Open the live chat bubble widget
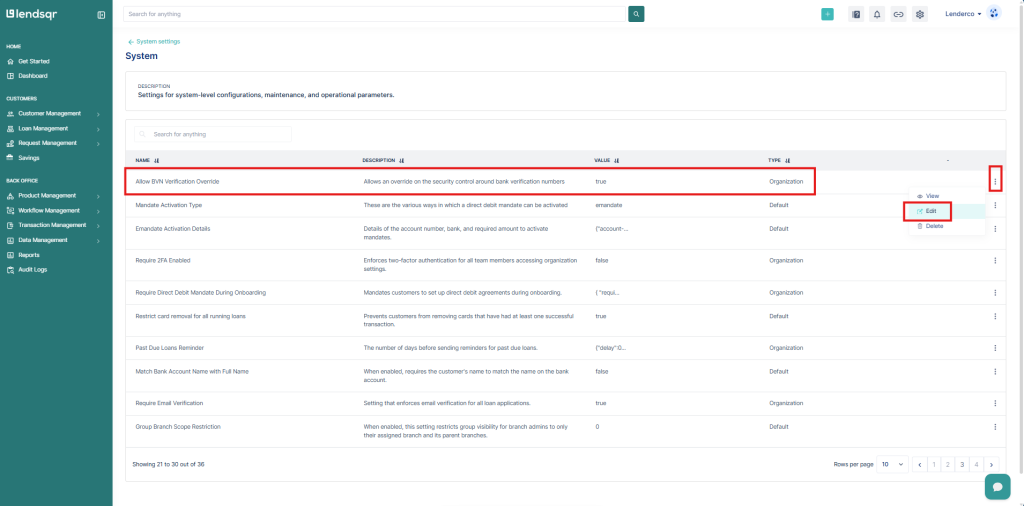Image resolution: width=1024 pixels, height=506 pixels. (997, 486)
